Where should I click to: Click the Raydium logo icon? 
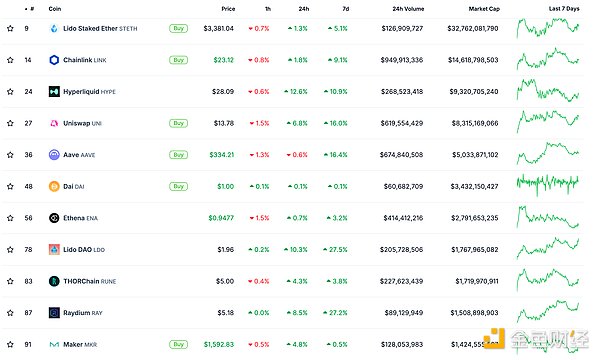pyautogui.click(x=54, y=313)
